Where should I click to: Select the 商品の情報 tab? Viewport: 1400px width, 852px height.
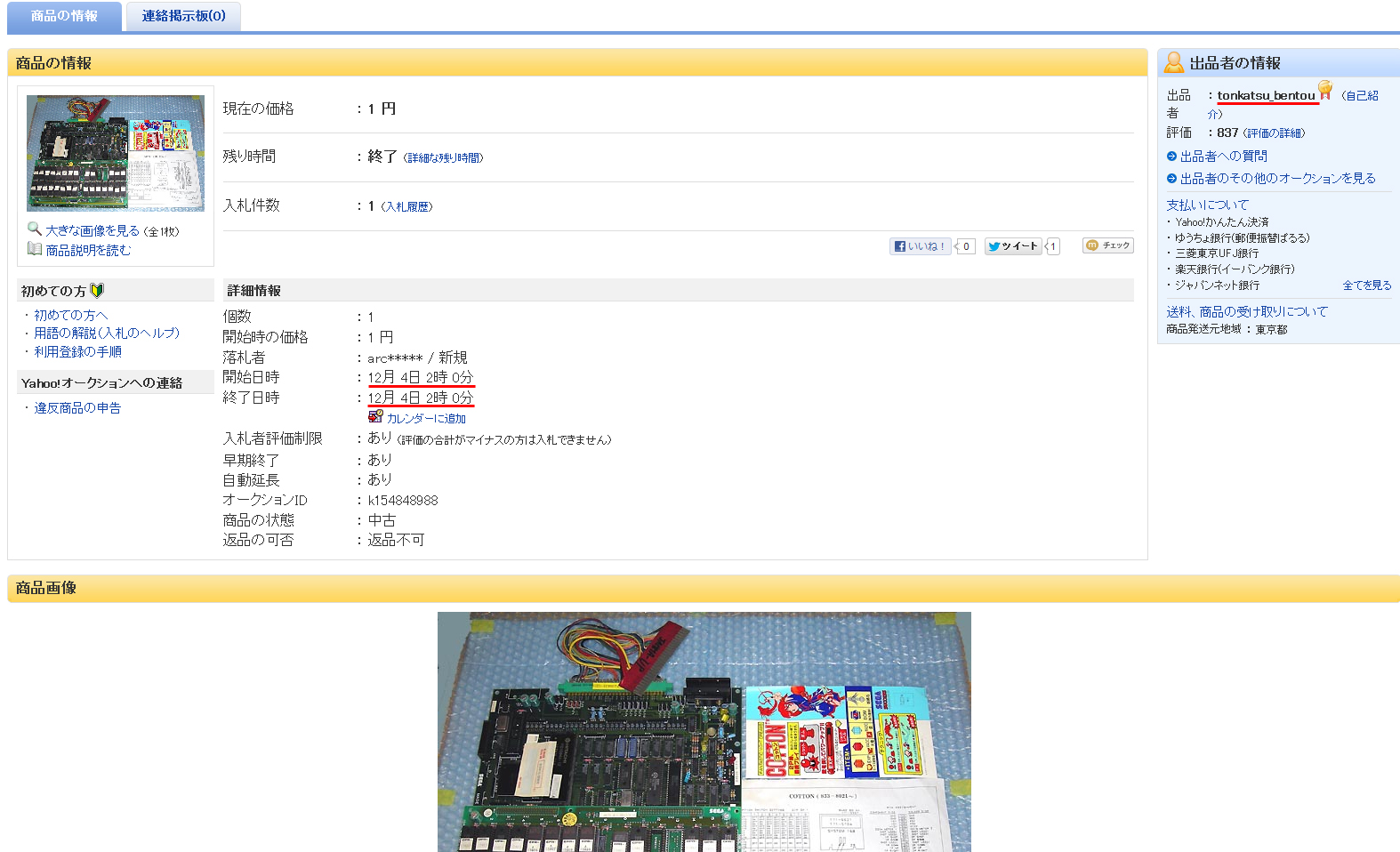64,16
